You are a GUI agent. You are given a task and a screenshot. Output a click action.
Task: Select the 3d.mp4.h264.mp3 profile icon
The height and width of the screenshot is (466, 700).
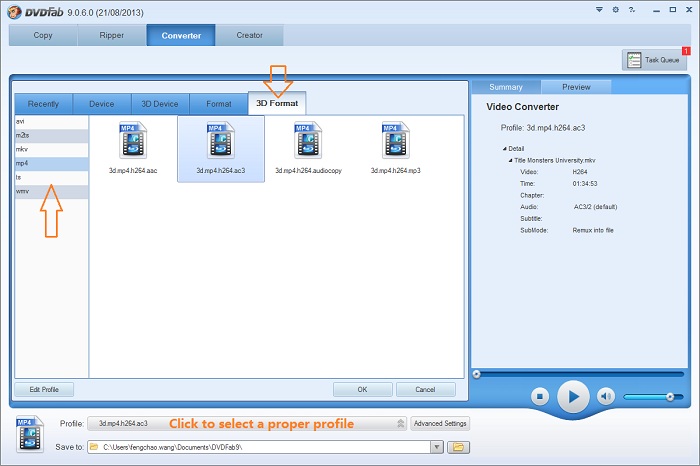coord(396,141)
